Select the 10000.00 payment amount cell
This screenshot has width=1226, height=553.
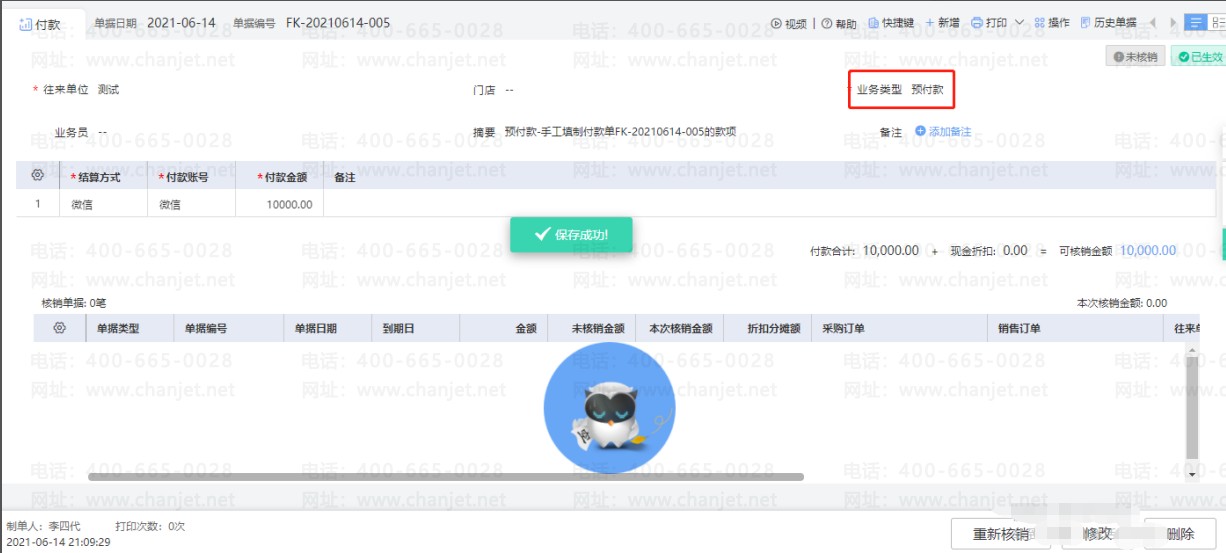279,204
